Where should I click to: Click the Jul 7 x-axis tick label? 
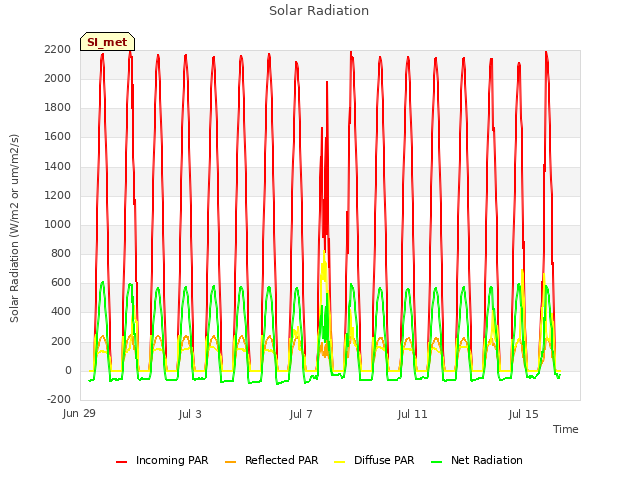tap(301, 414)
